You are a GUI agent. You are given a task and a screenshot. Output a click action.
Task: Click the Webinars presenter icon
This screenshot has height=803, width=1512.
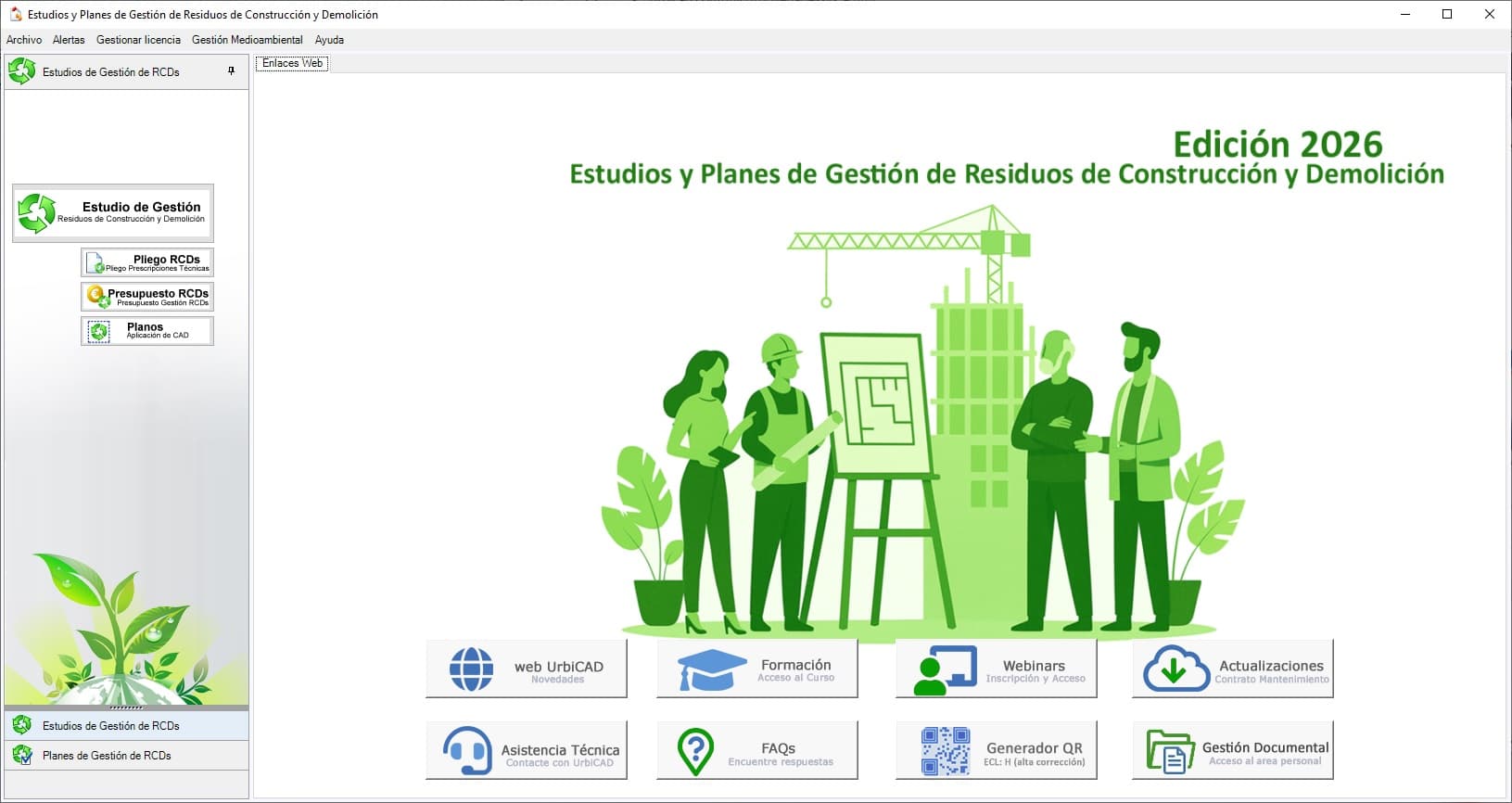[x=945, y=670]
